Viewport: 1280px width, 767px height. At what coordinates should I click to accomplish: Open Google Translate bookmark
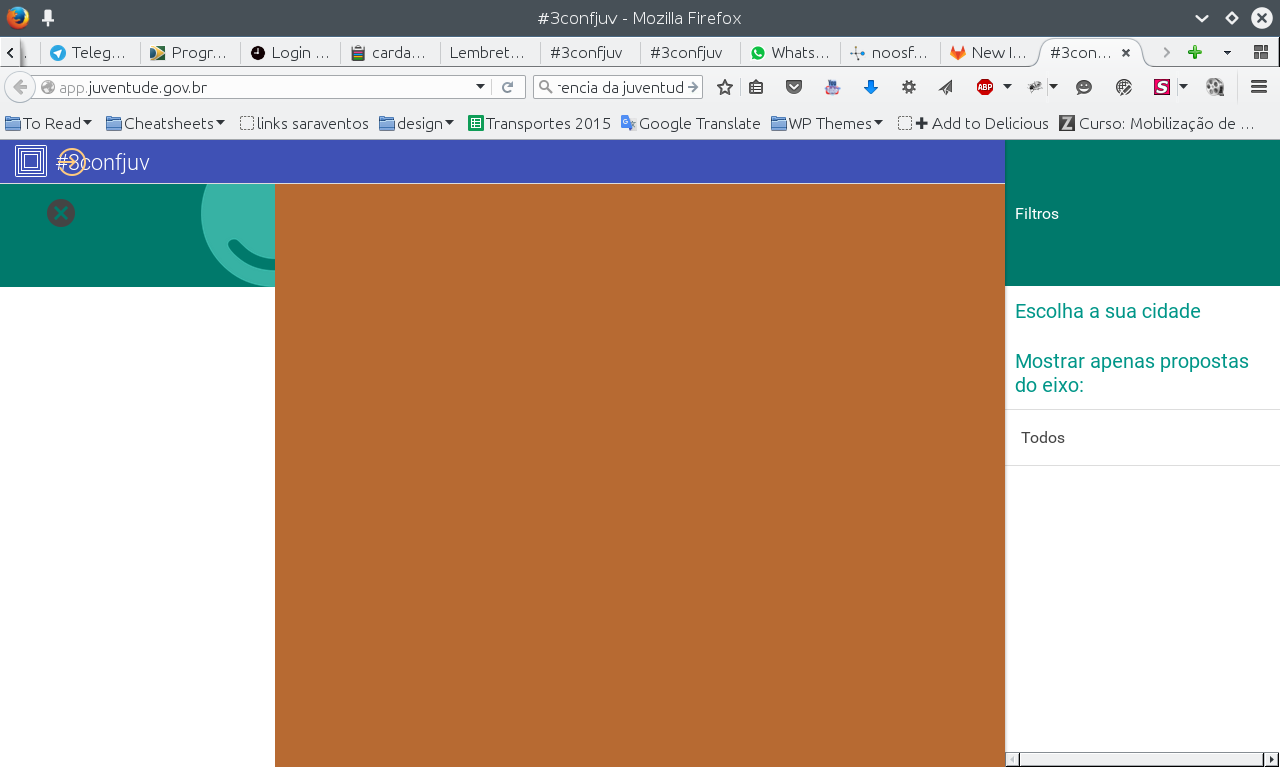(x=690, y=123)
